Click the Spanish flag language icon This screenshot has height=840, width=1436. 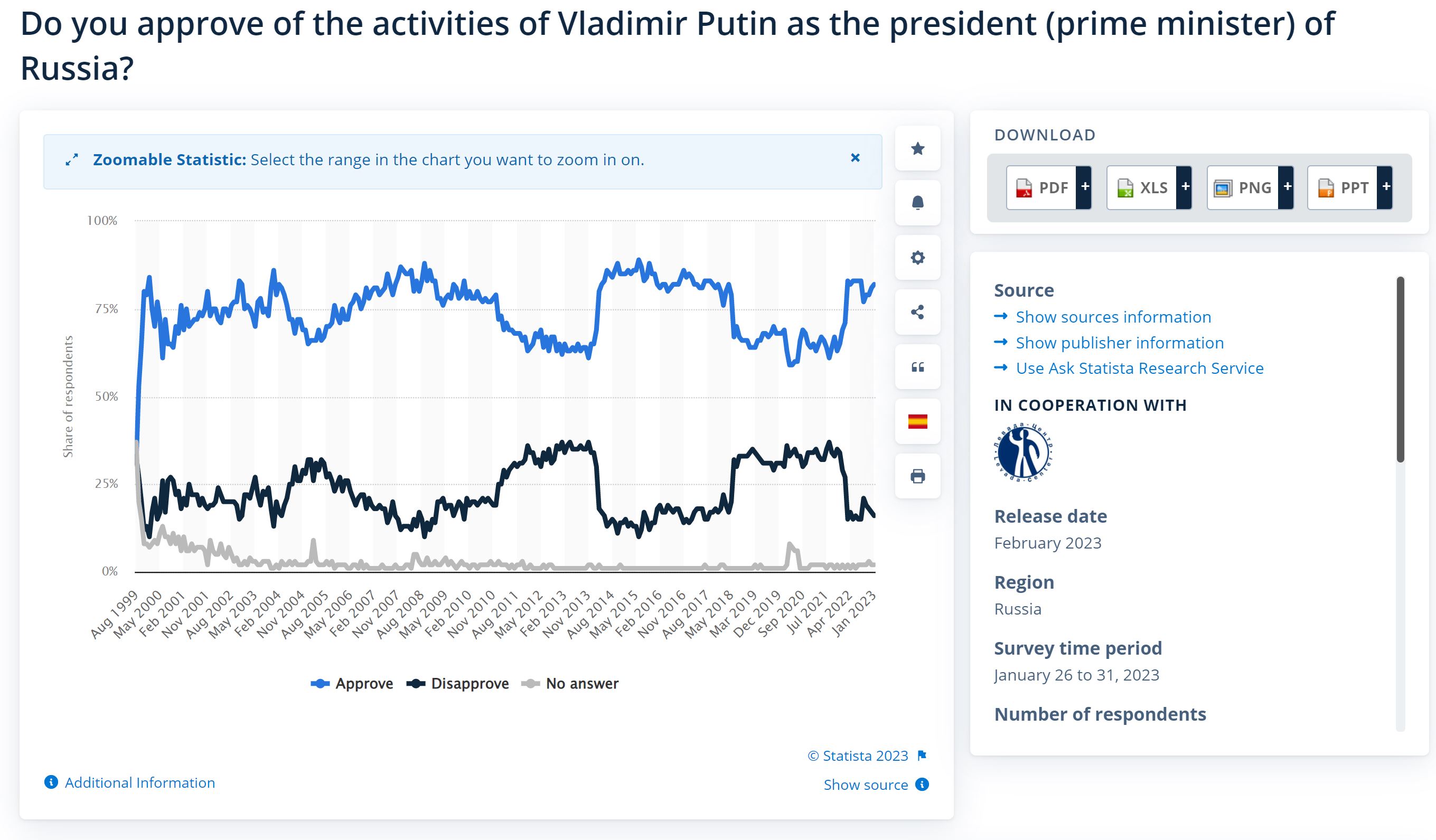click(x=917, y=421)
